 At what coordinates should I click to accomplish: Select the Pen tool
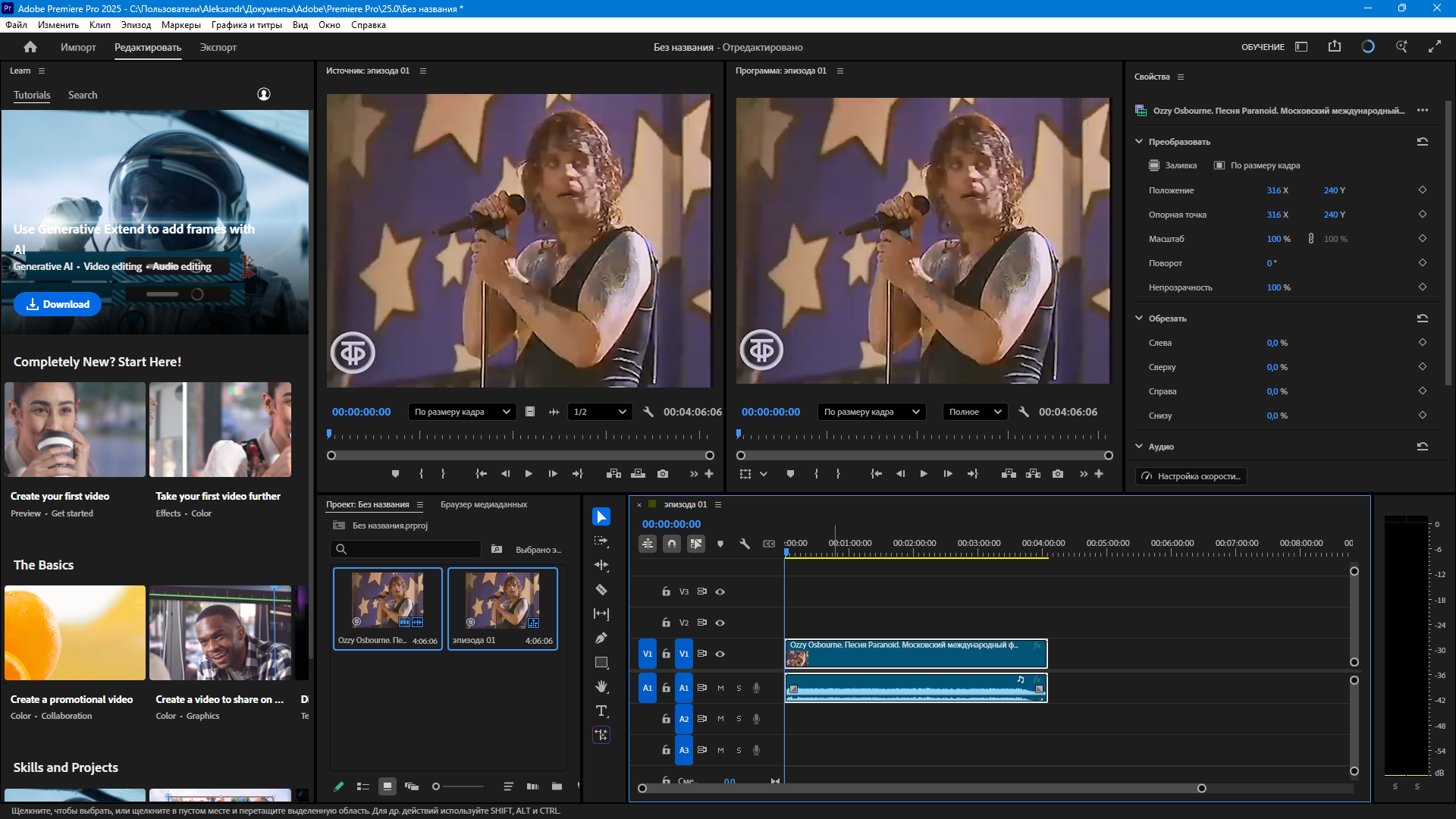pyautogui.click(x=601, y=638)
